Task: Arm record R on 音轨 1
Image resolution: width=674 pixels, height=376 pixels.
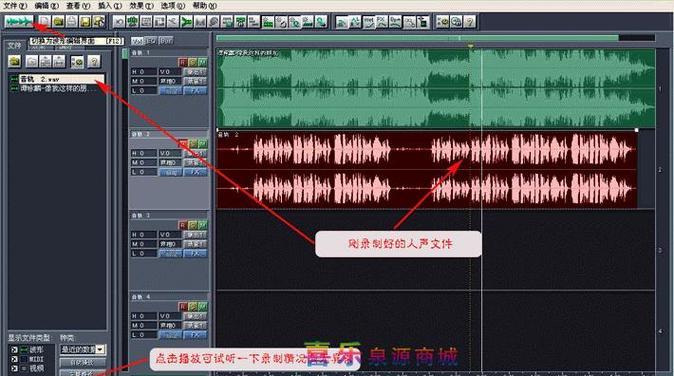Action: tap(183, 62)
